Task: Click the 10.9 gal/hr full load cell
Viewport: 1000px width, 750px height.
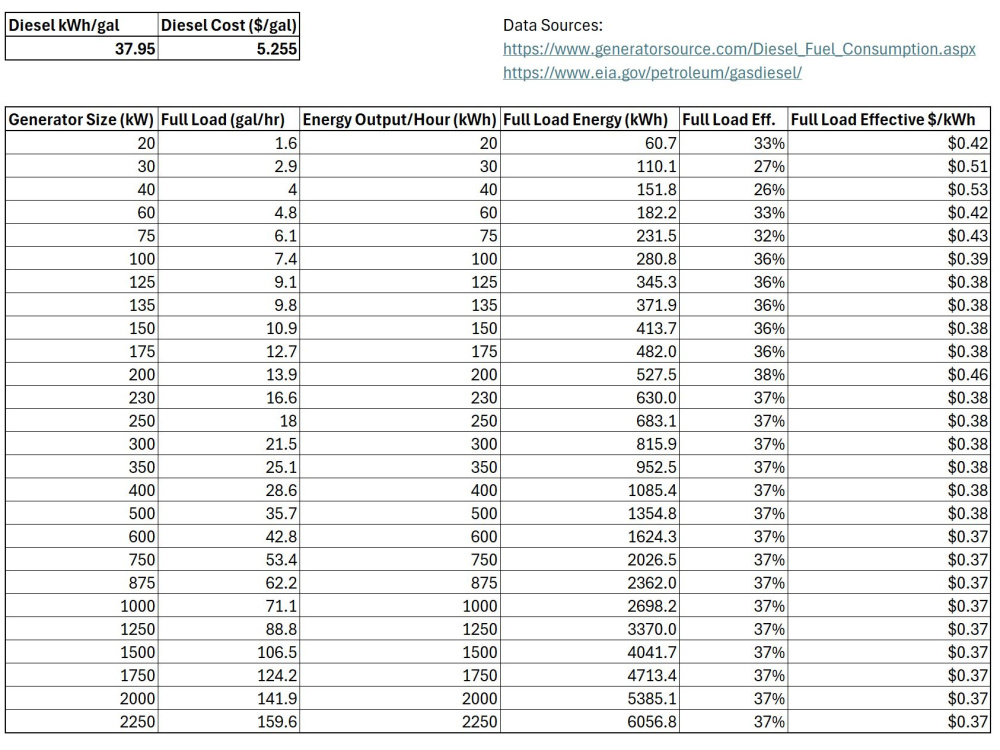Action: click(x=229, y=328)
